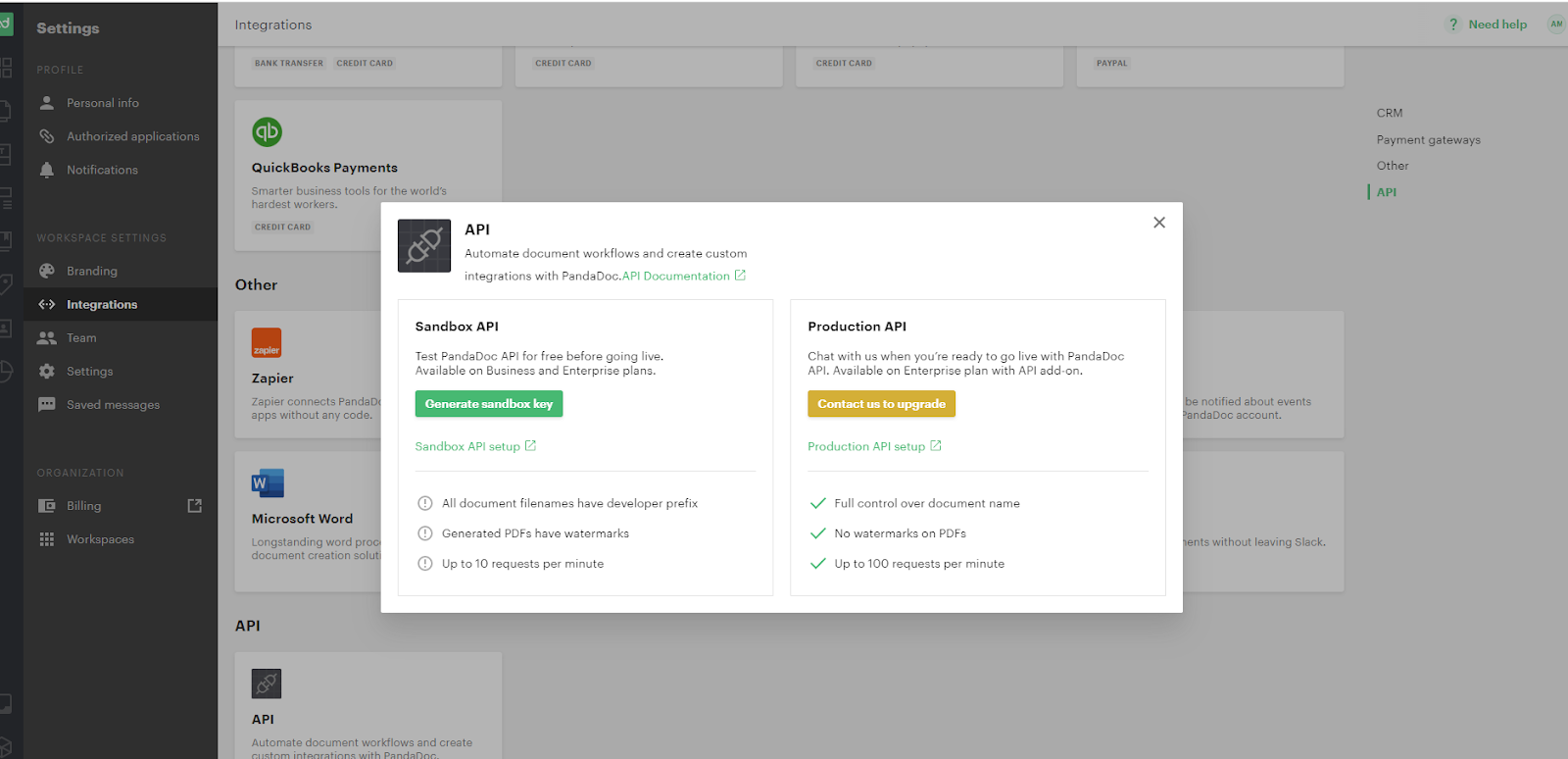The width and height of the screenshot is (1568, 759).
Task: Click the PandaDoc logo in top-left corner
Action: pyautogui.click(x=6, y=24)
